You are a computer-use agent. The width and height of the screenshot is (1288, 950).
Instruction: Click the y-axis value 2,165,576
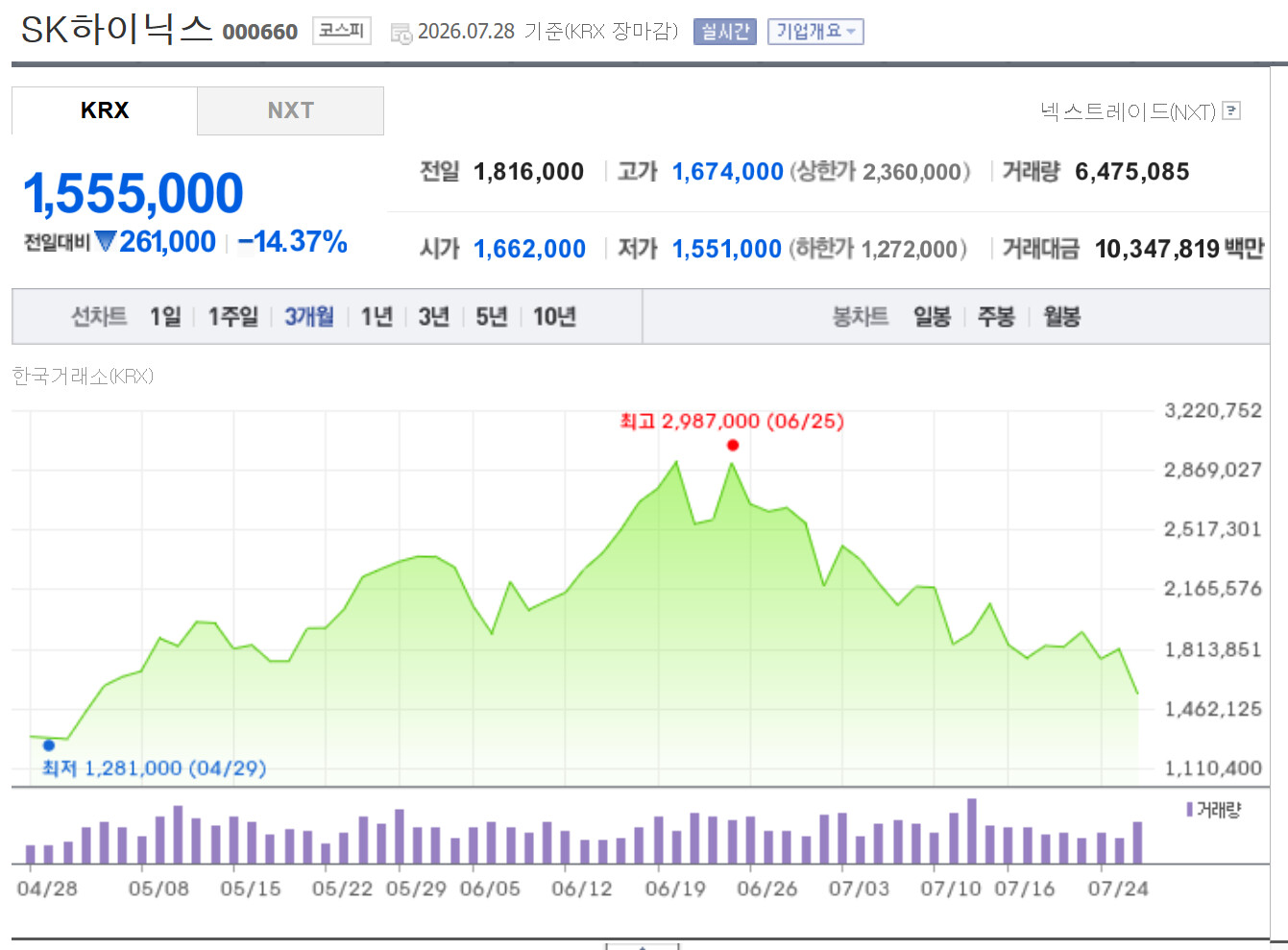[1213, 589]
